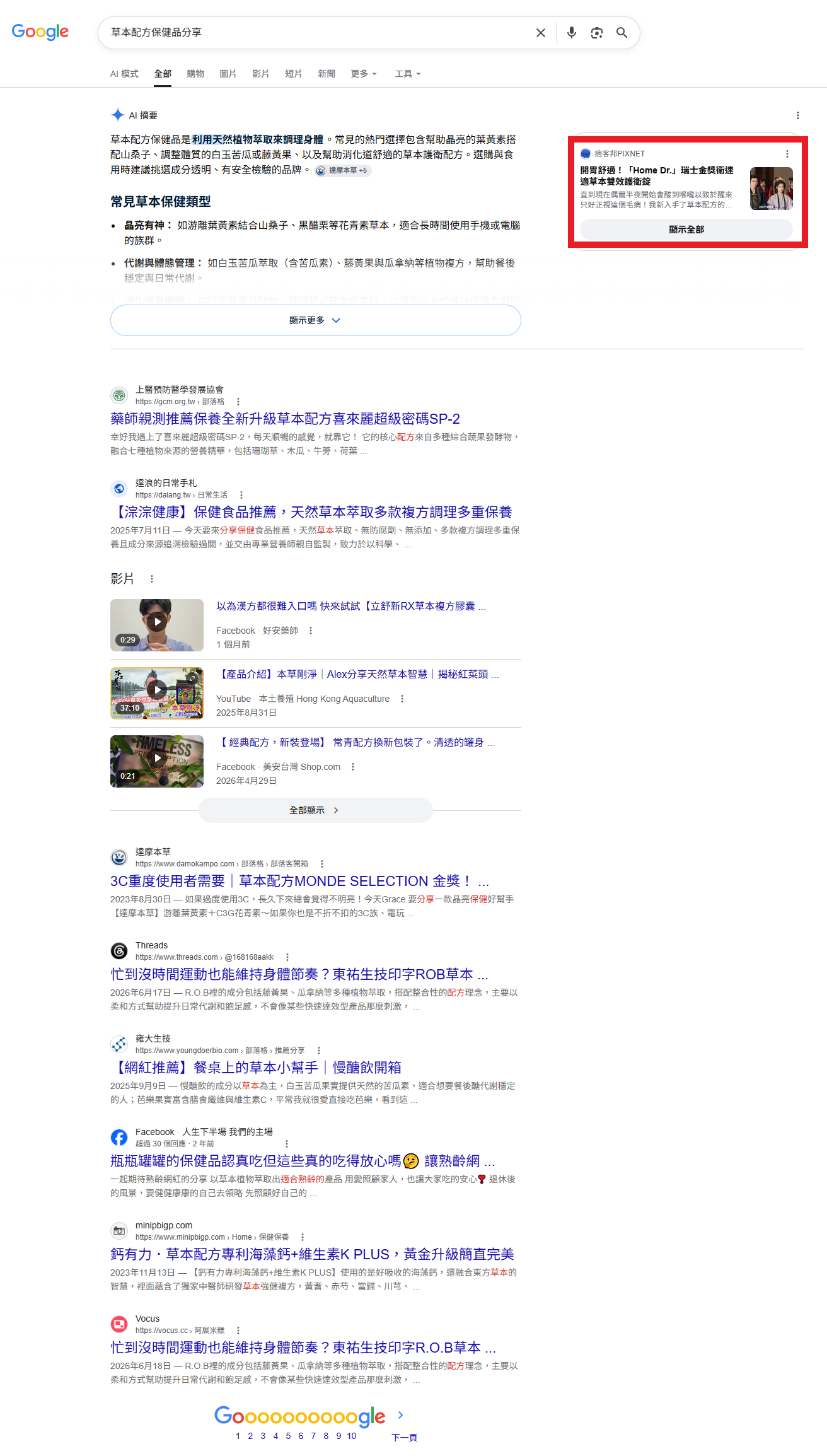The image size is (827, 1456).
Task: Click the search input field
Action: coord(318,33)
